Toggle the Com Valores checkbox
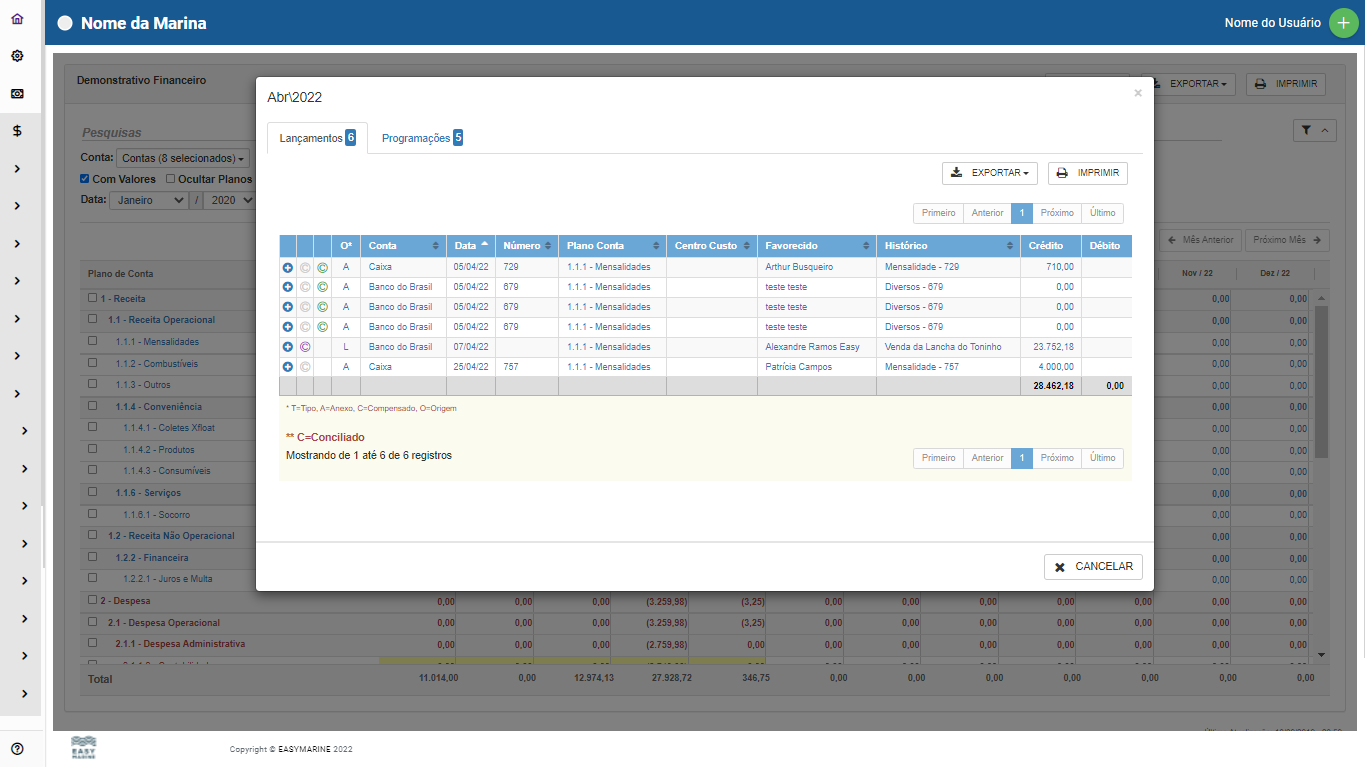The image size is (1365, 767). coord(85,179)
